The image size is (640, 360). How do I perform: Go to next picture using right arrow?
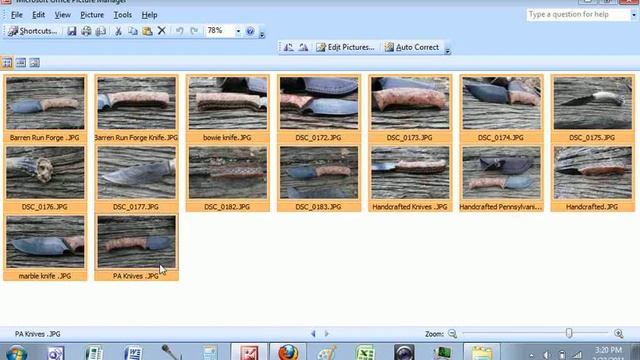pos(327,334)
